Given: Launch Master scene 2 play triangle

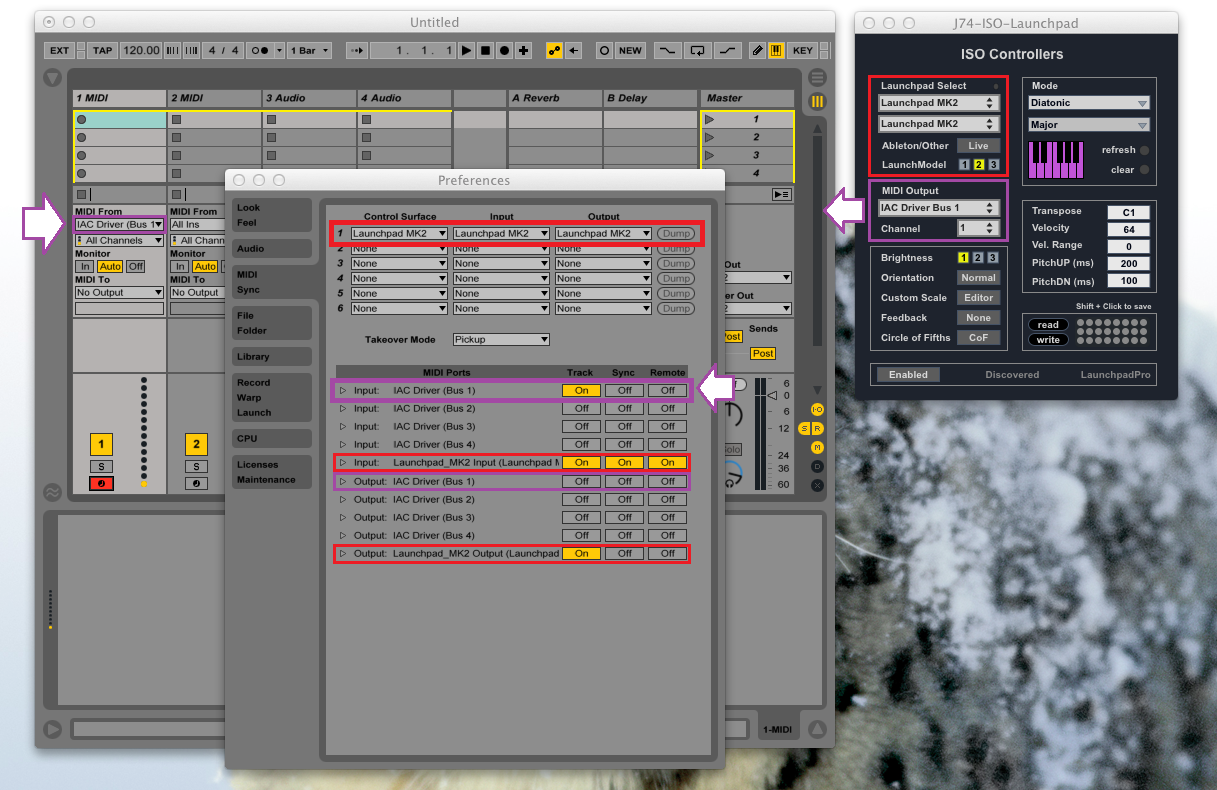Looking at the screenshot, I should (710, 137).
